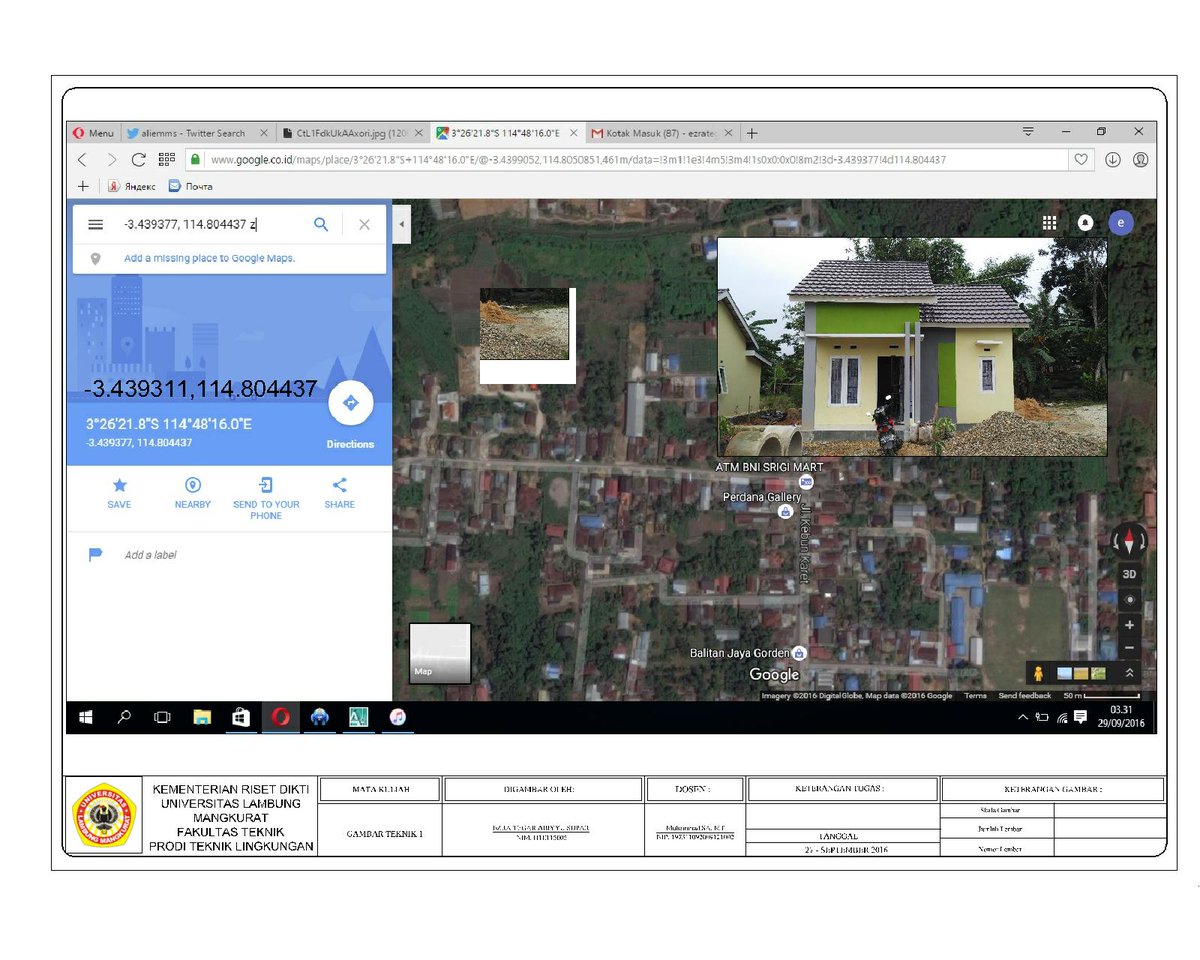Zoom out with minus button
Viewport: 1200px width, 960px height.
[1129, 648]
